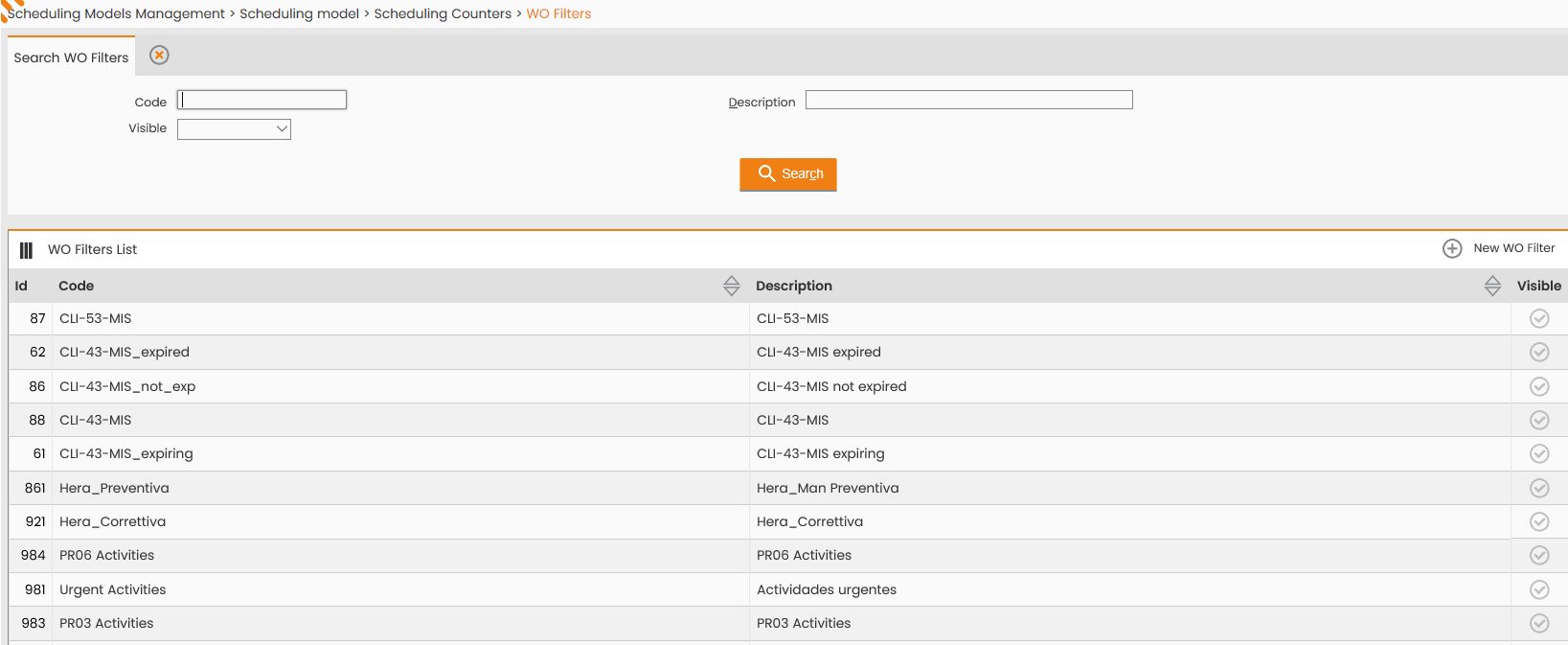This screenshot has width=1568, height=645.
Task: Toggle visible check for CLI-43-MIS_expired row
Action: coord(1539,352)
